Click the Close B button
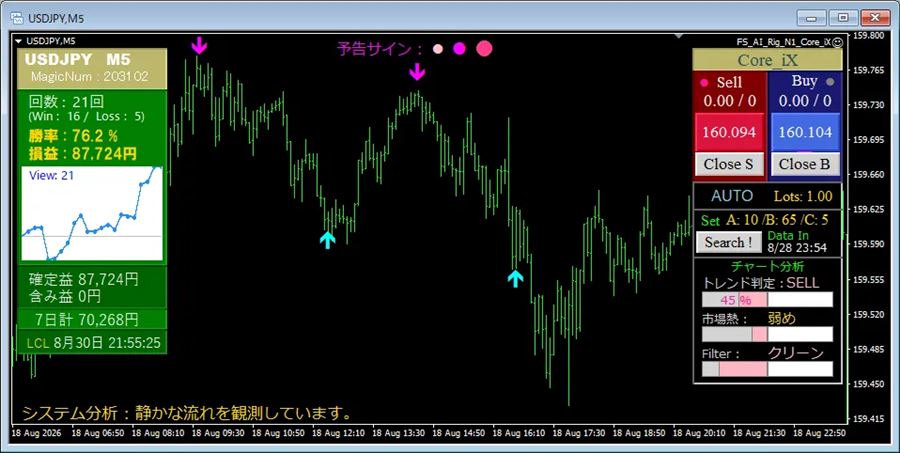 [805, 164]
